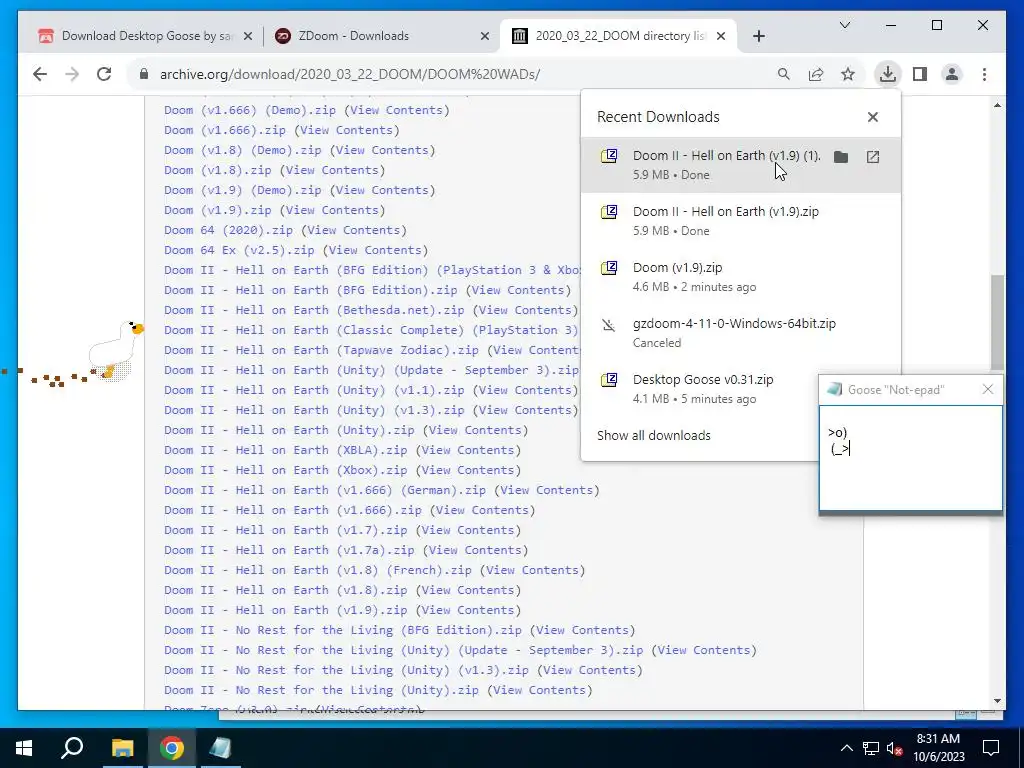Click the Goose Not-epad taskbar icon

[221, 748]
